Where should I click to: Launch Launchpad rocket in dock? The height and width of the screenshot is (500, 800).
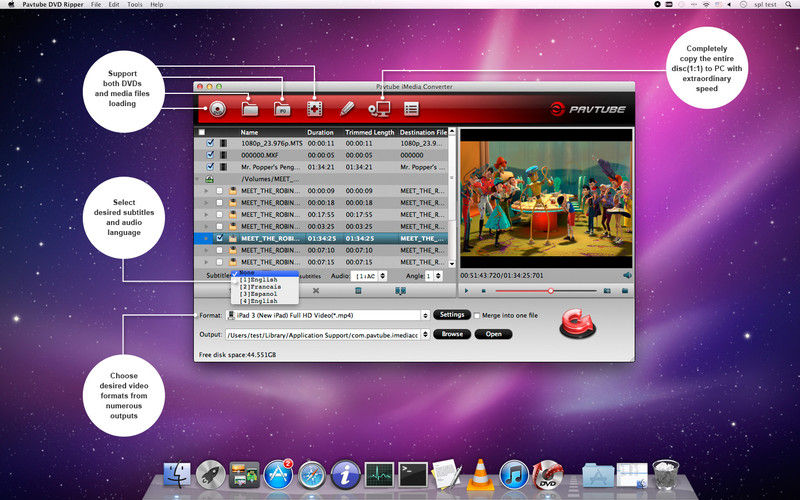point(210,474)
